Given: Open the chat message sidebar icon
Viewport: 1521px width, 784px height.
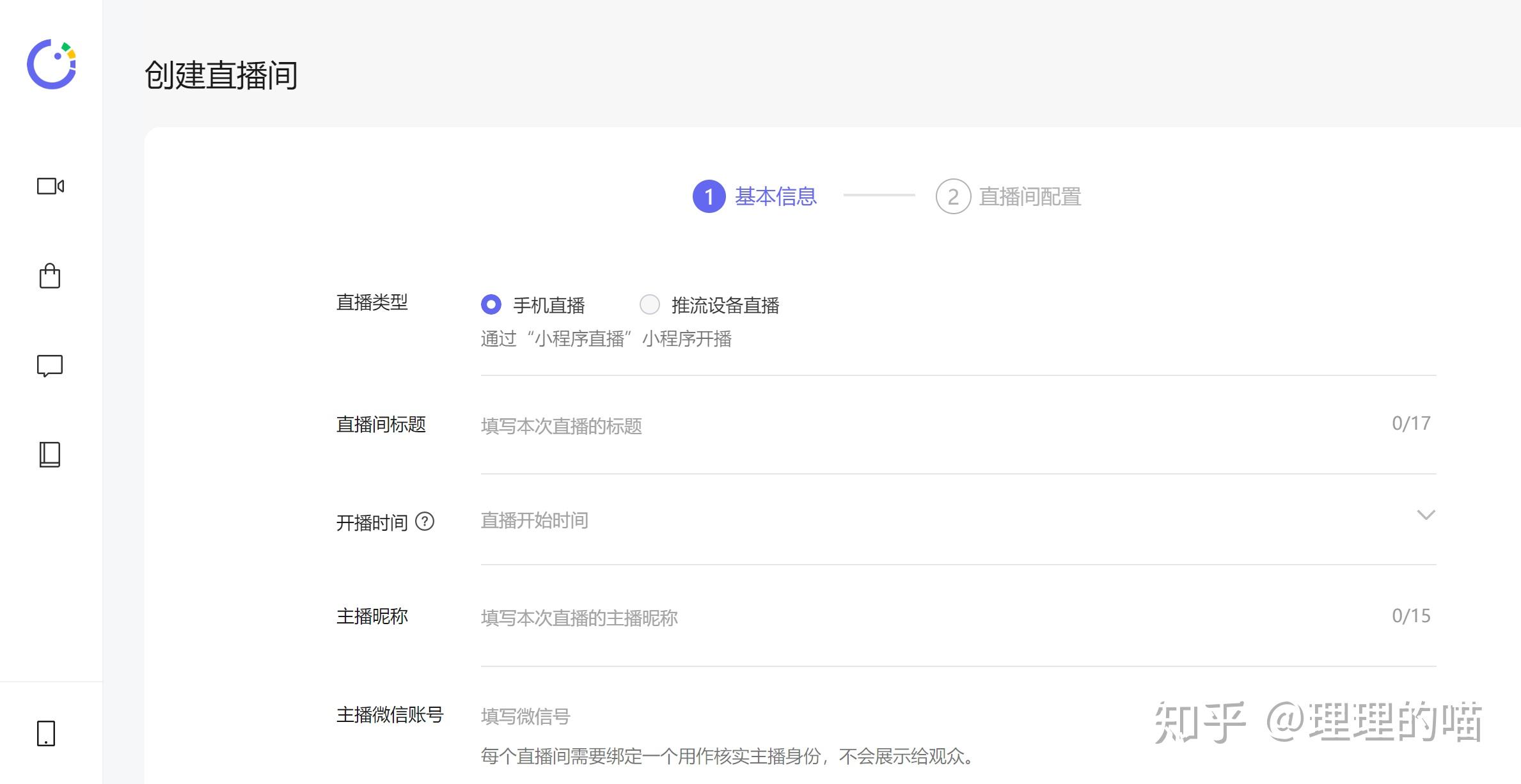Looking at the screenshot, I should tap(50, 366).
